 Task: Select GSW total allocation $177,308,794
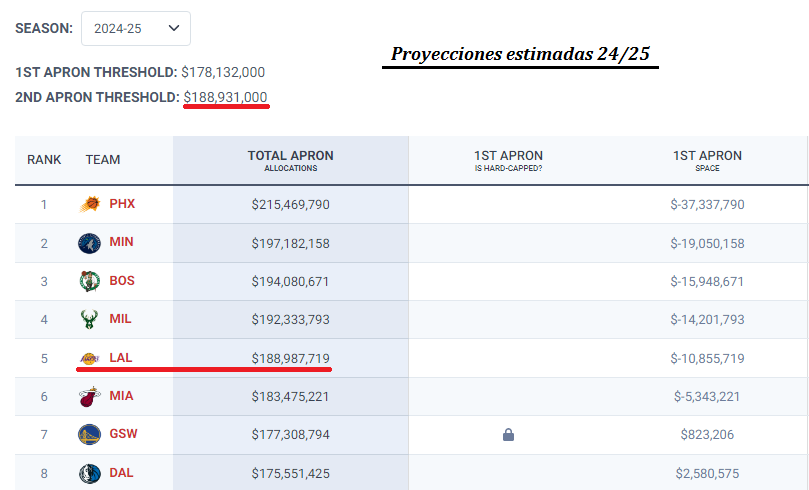point(290,435)
